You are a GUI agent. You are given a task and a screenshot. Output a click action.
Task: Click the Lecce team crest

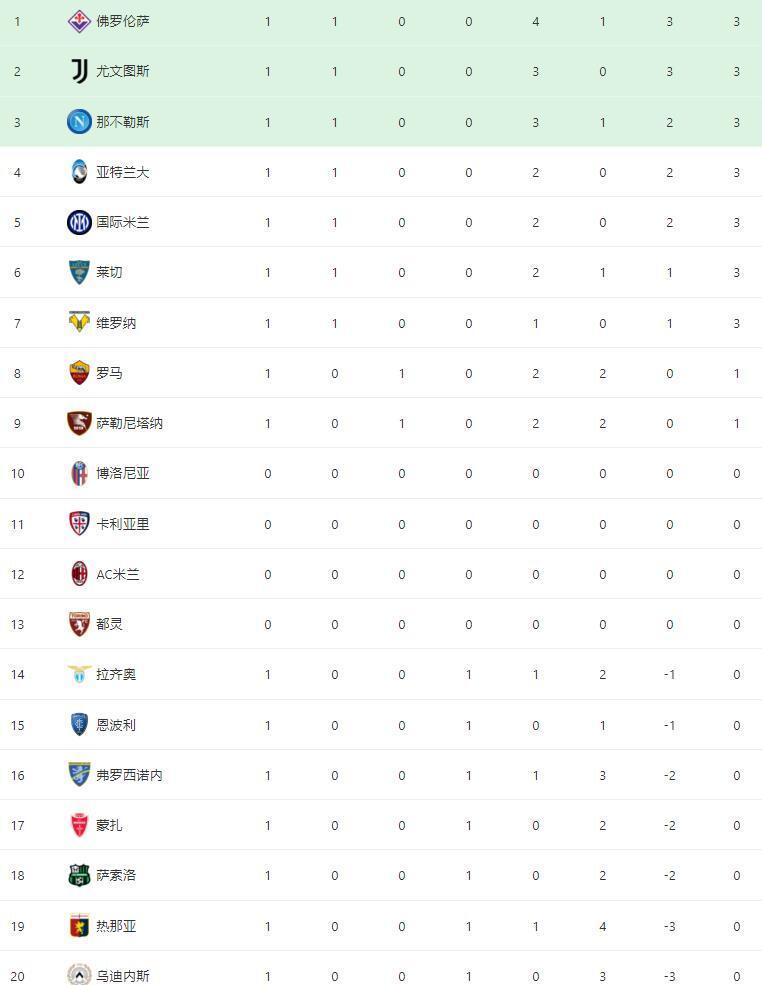(x=79, y=273)
